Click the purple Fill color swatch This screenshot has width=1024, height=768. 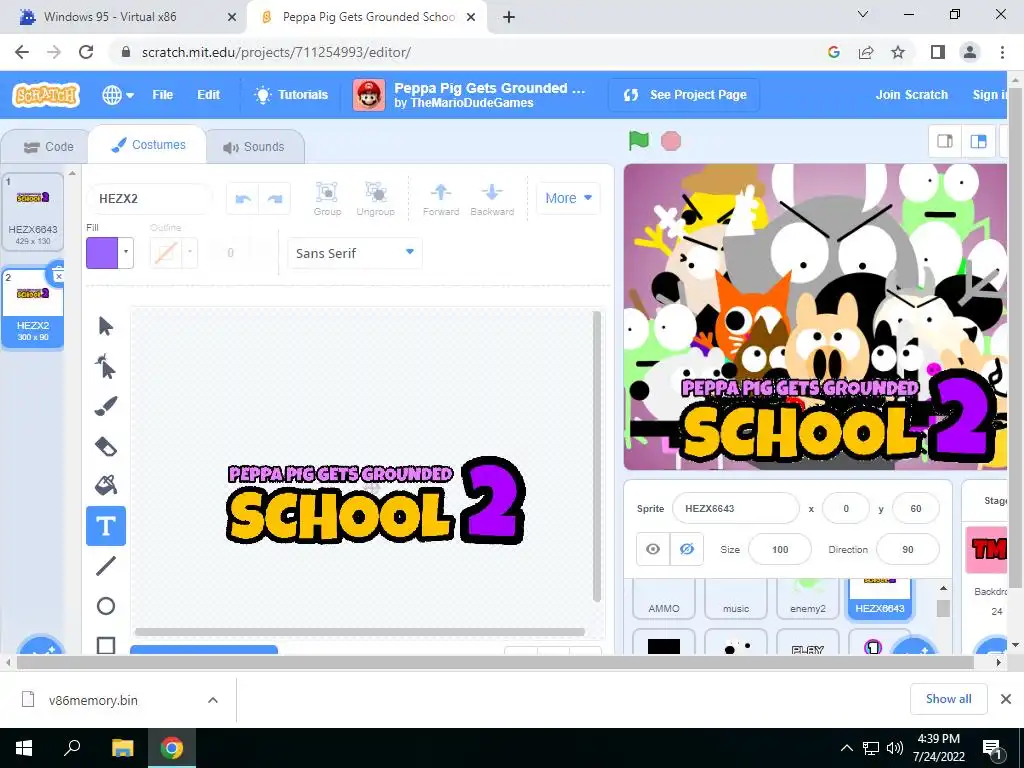(x=102, y=253)
